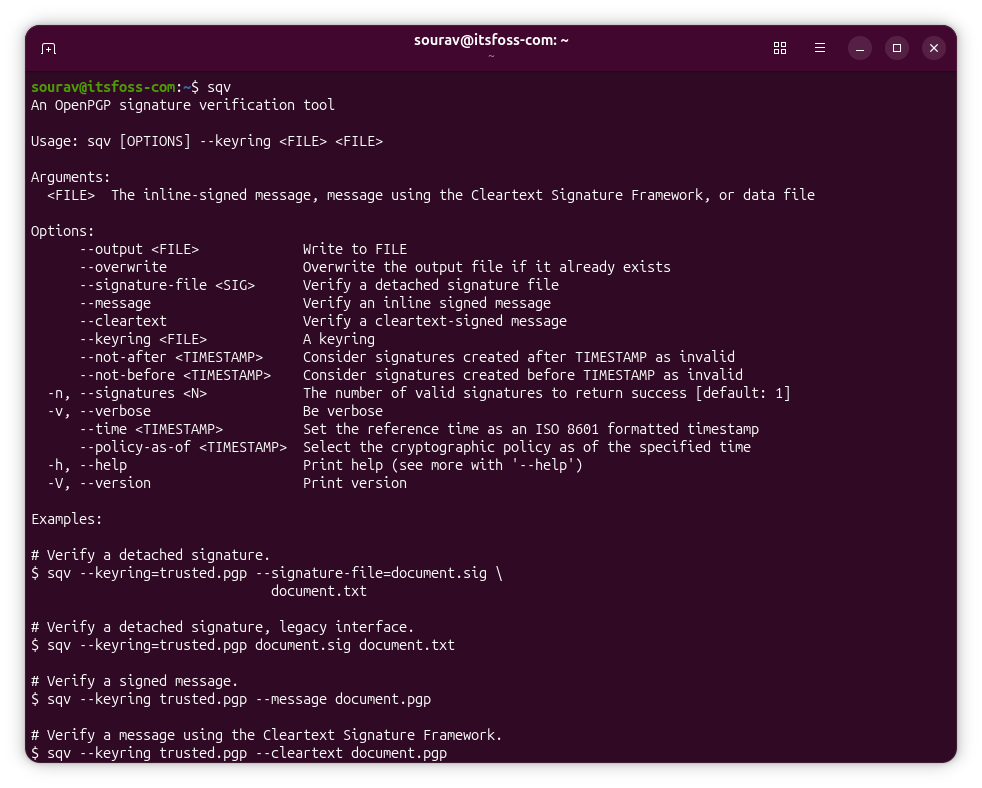Click the -V, --version option
The width and height of the screenshot is (982, 788).
pyautogui.click(x=99, y=484)
